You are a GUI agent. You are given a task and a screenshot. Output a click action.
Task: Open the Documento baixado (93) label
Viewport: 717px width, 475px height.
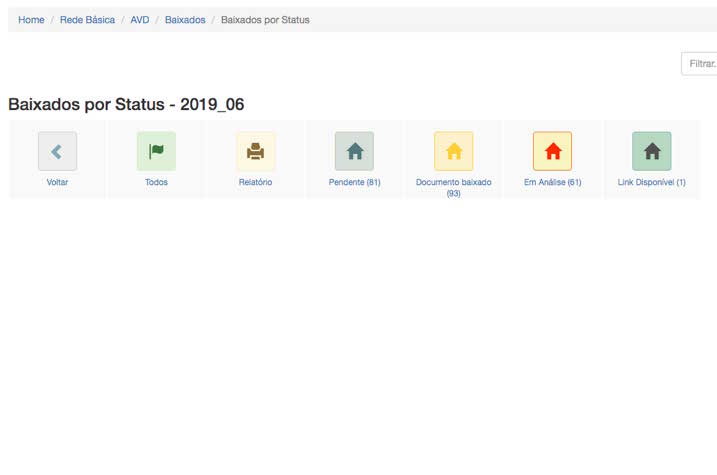pyautogui.click(x=453, y=187)
